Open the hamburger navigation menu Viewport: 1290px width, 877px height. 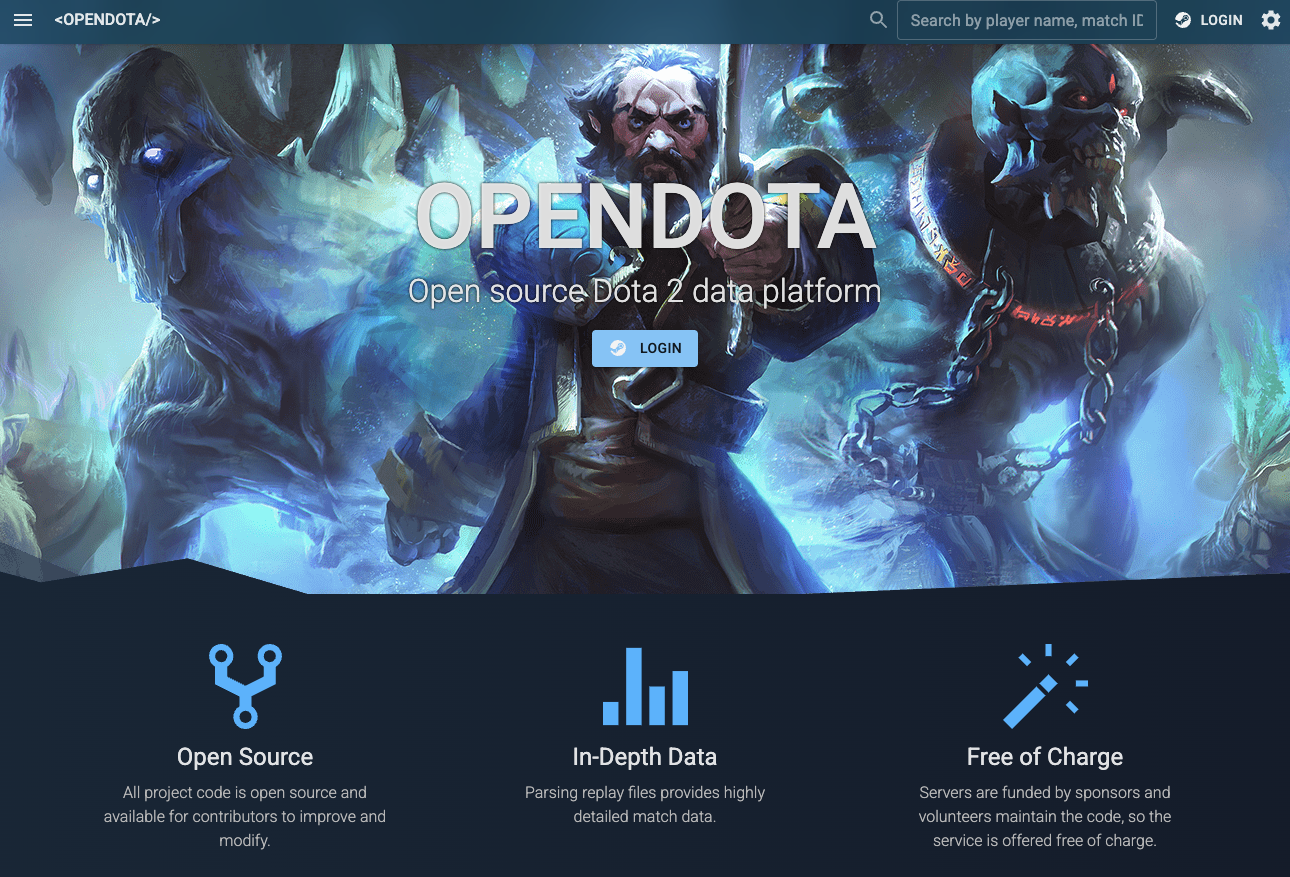[23, 20]
